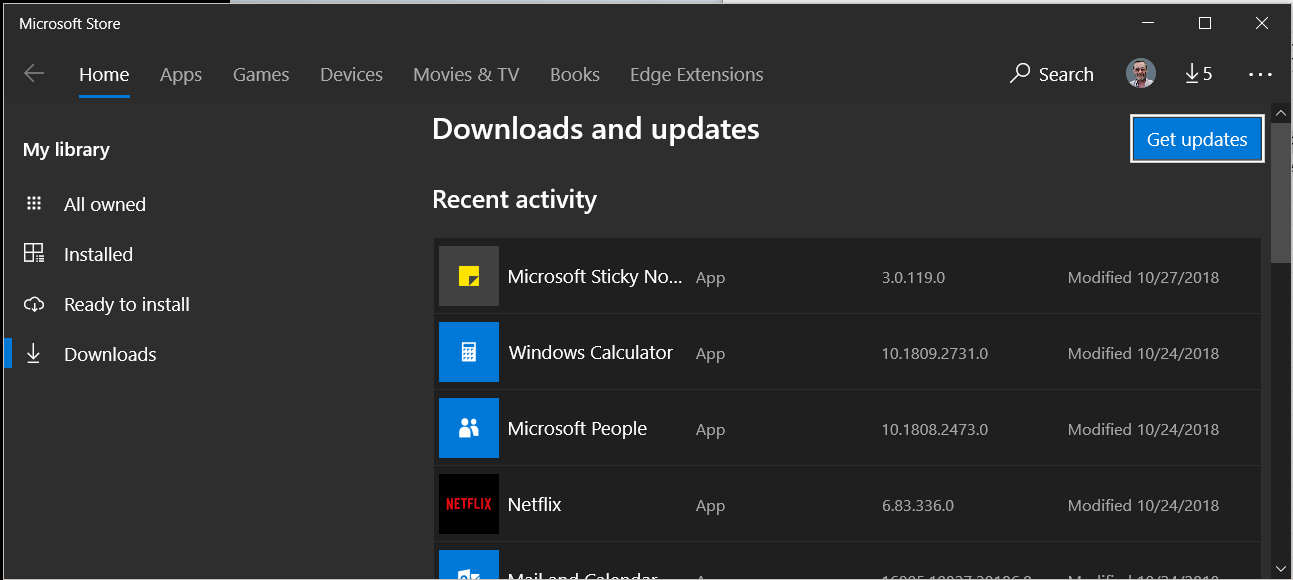Click version number 10.1809.2731.0

pyautogui.click(x=935, y=353)
